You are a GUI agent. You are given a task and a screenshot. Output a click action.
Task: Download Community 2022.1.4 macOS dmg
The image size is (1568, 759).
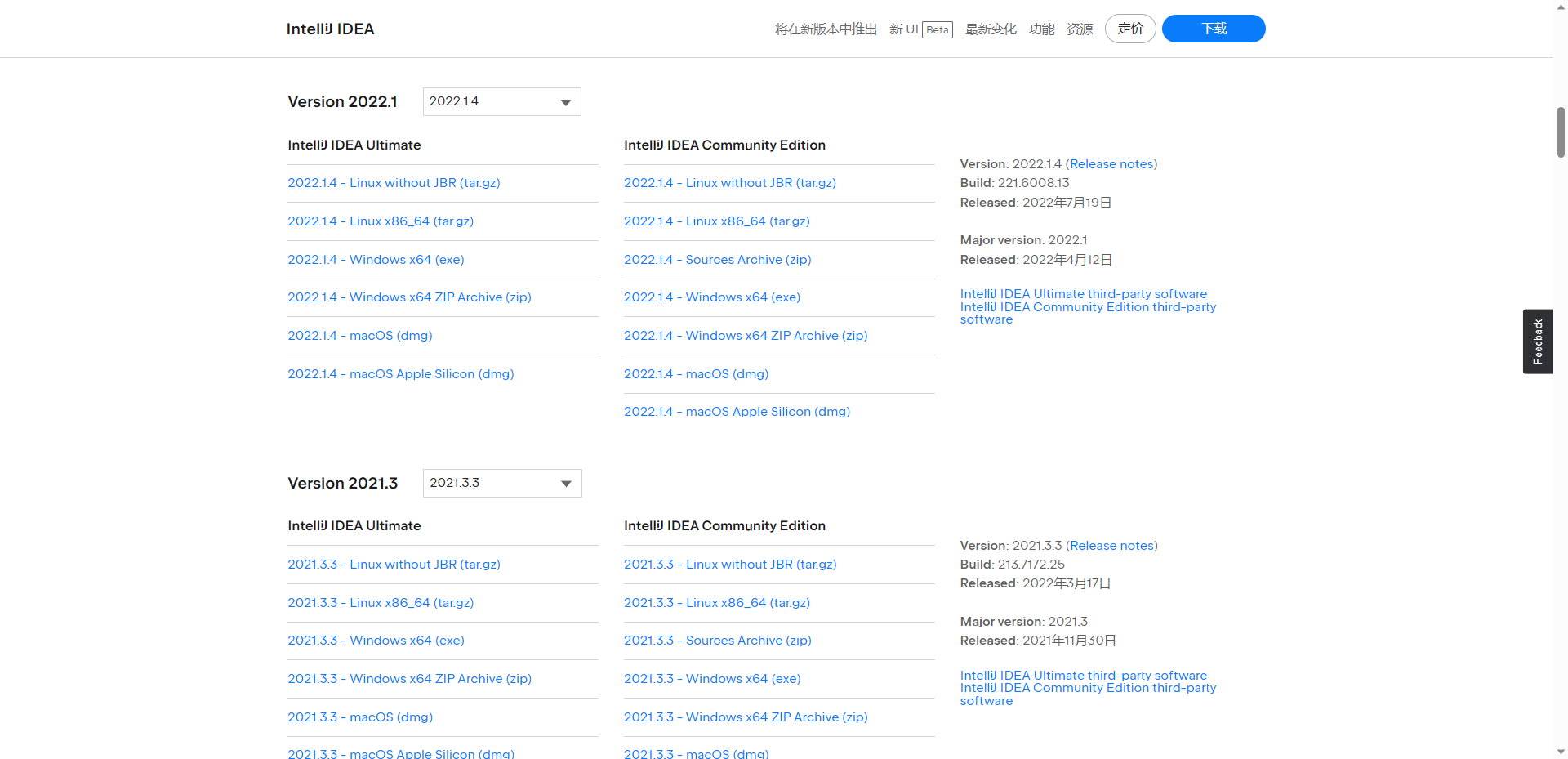click(x=697, y=374)
